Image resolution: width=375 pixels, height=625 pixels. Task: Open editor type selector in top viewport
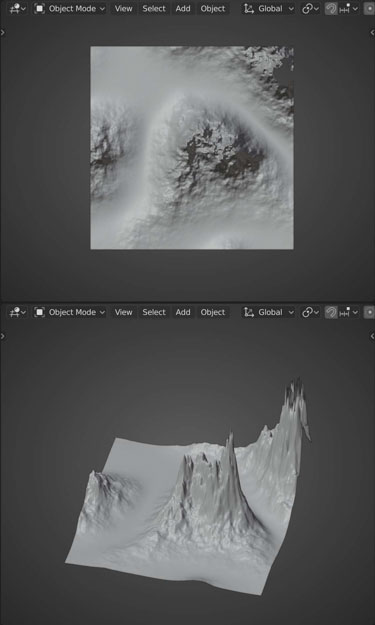[18, 8]
